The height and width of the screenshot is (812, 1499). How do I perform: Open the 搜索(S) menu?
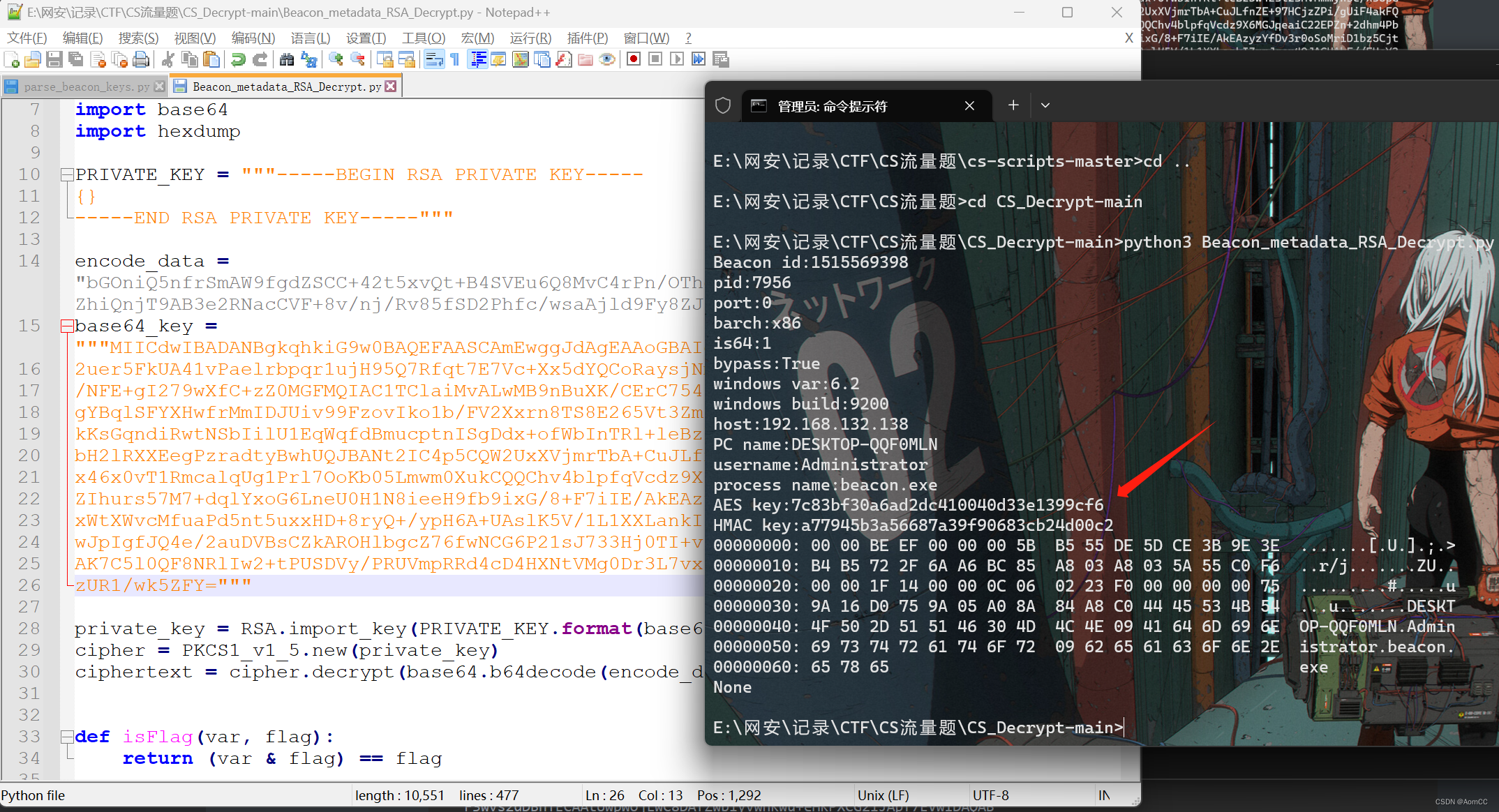click(138, 38)
